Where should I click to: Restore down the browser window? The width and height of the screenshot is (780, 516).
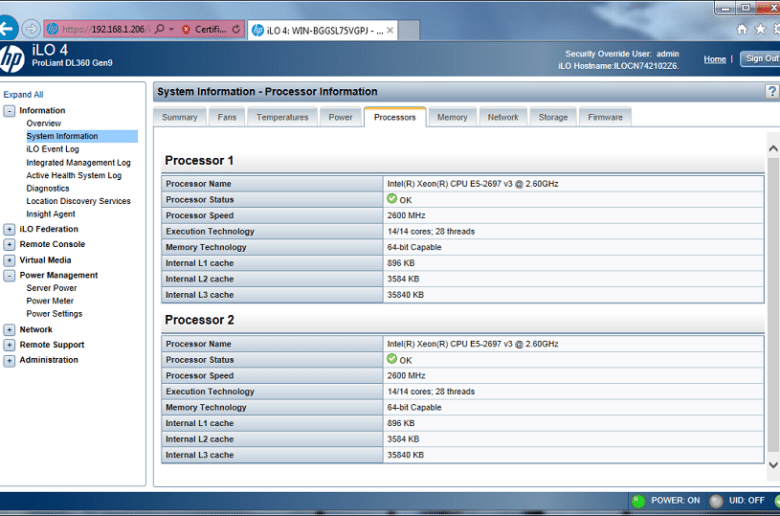(x=745, y=7)
